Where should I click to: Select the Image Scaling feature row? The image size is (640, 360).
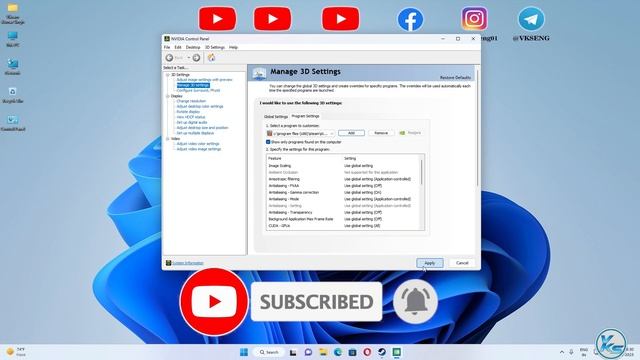click(343, 166)
